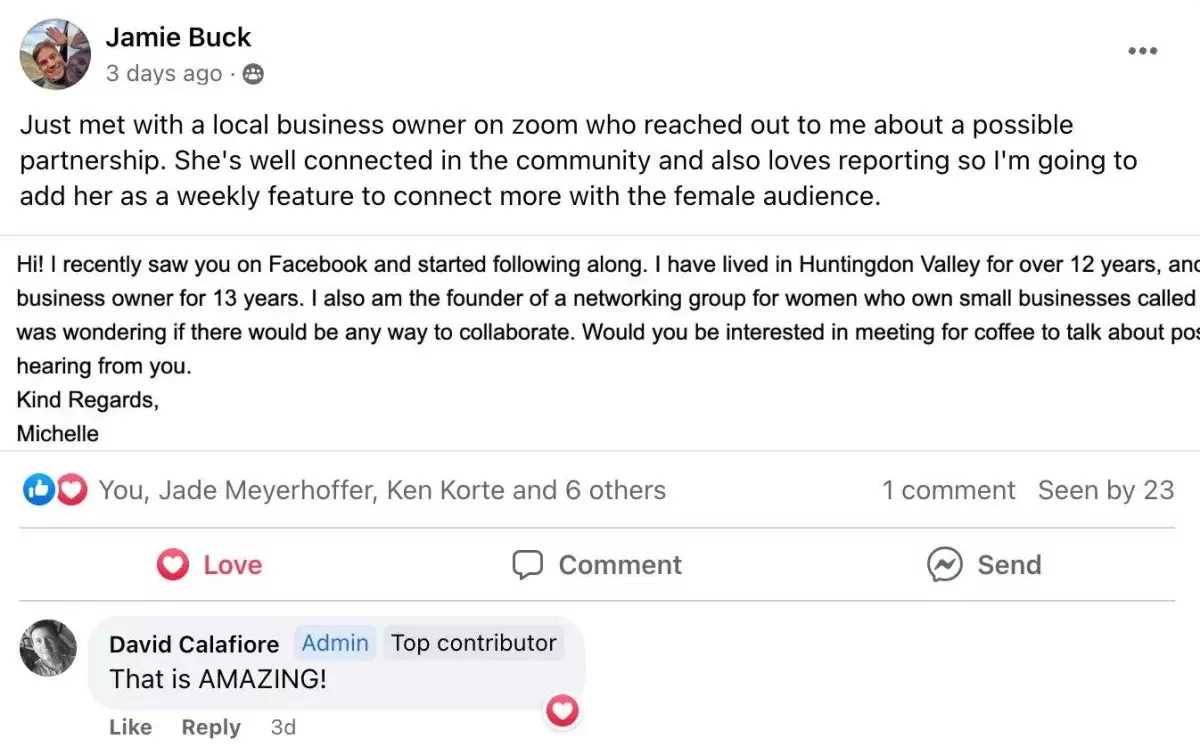Click the heart reaction on David's comment
This screenshot has width=1200, height=747.
564,710
